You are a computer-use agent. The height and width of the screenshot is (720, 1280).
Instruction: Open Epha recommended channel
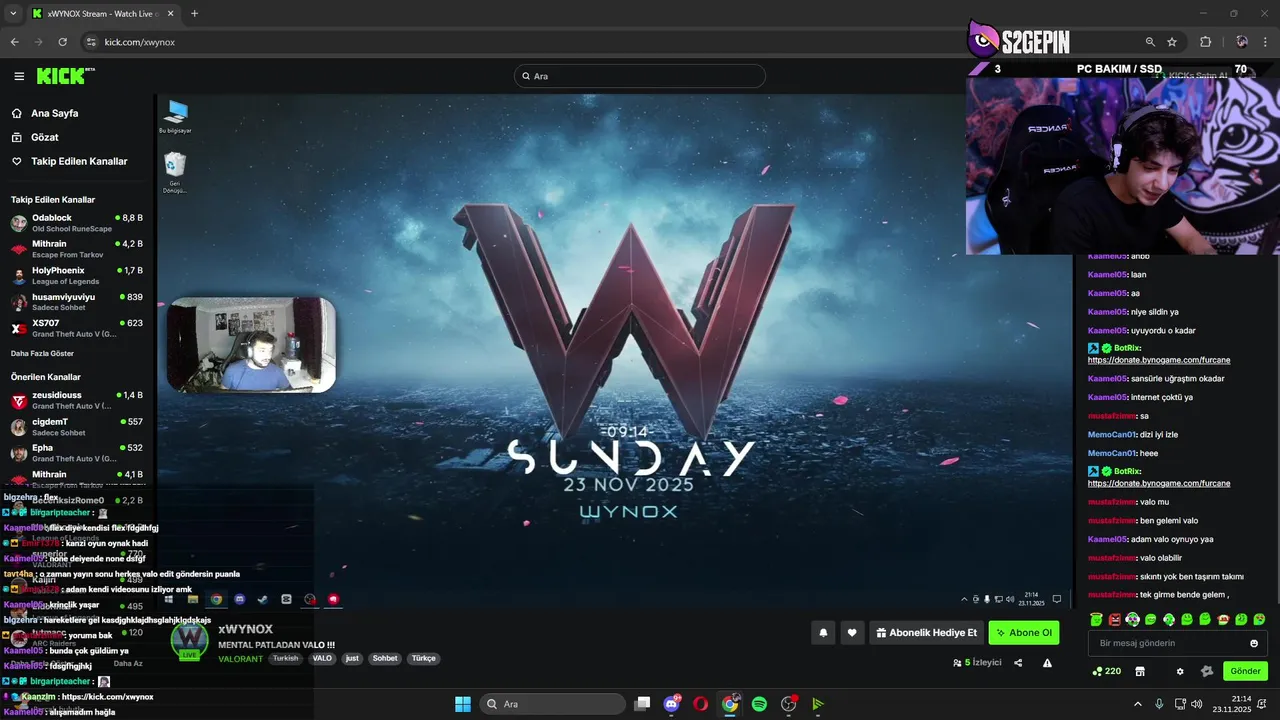(x=77, y=453)
